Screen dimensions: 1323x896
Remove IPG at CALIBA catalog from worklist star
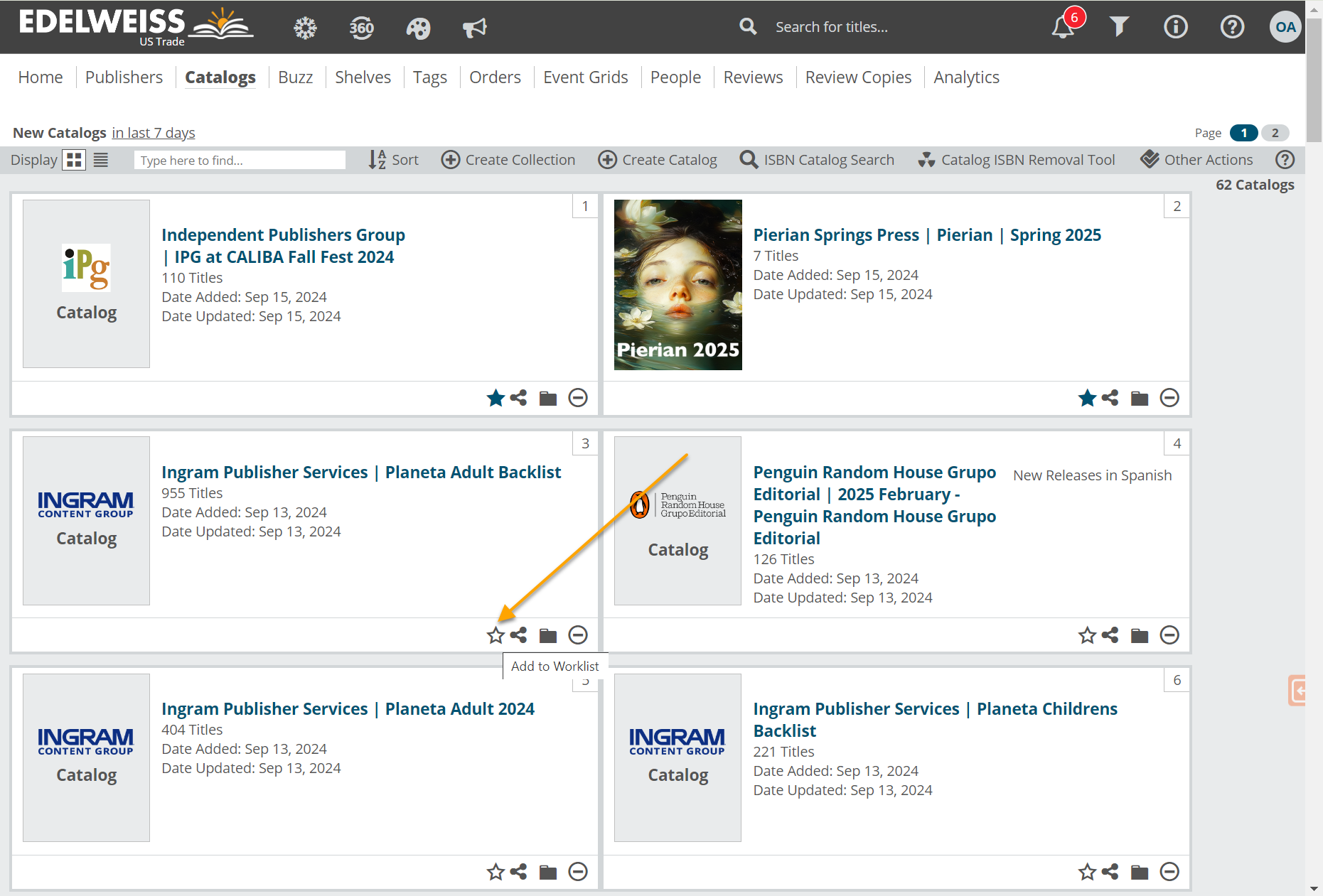(x=496, y=398)
